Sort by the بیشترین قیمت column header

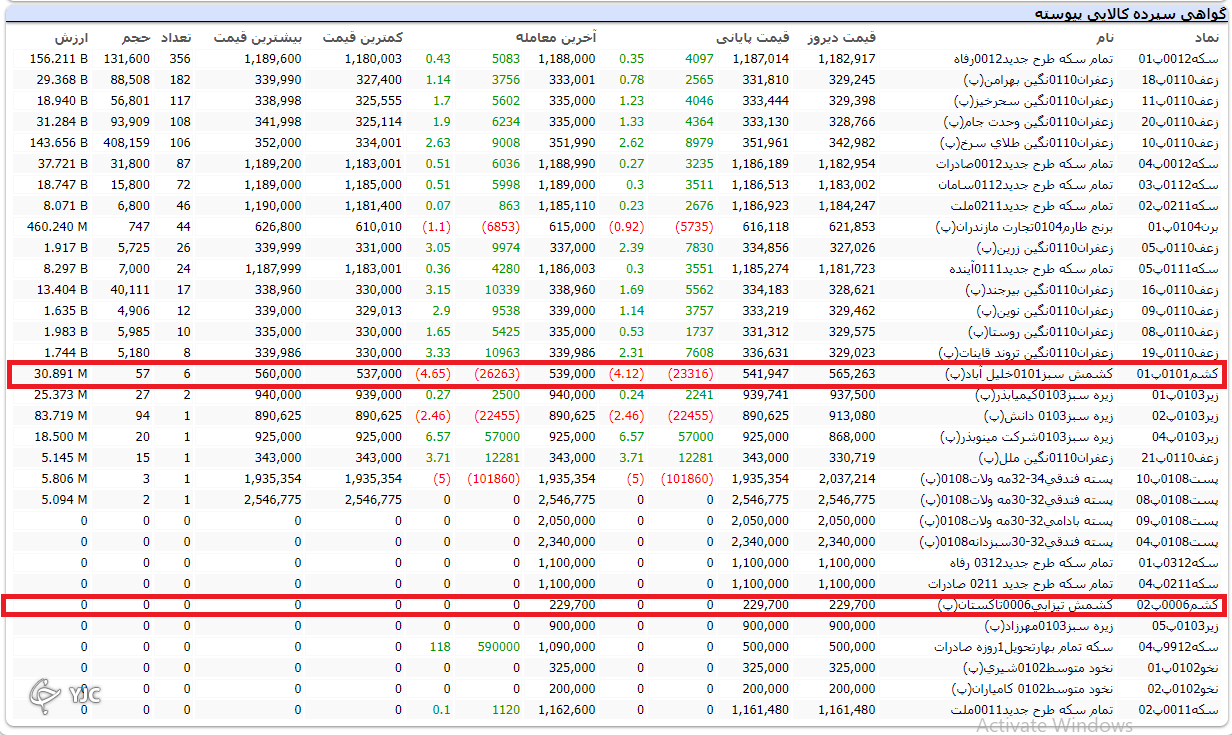[x=257, y=37]
